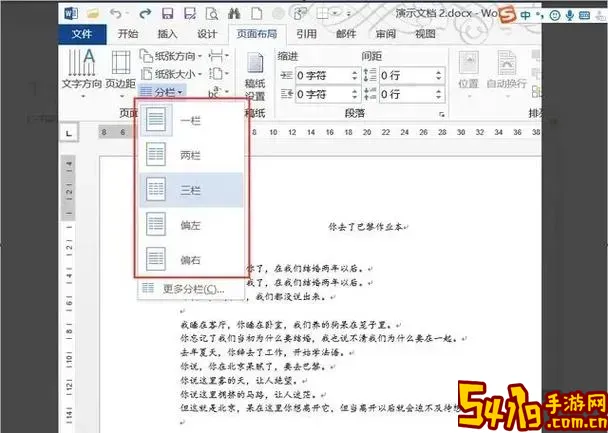Image resolution: width=608 pixels, height=433 pixels.
Task: Open the hyphenation bc dropdown icon
Action: pyautogui.click(x=218, y=92)
